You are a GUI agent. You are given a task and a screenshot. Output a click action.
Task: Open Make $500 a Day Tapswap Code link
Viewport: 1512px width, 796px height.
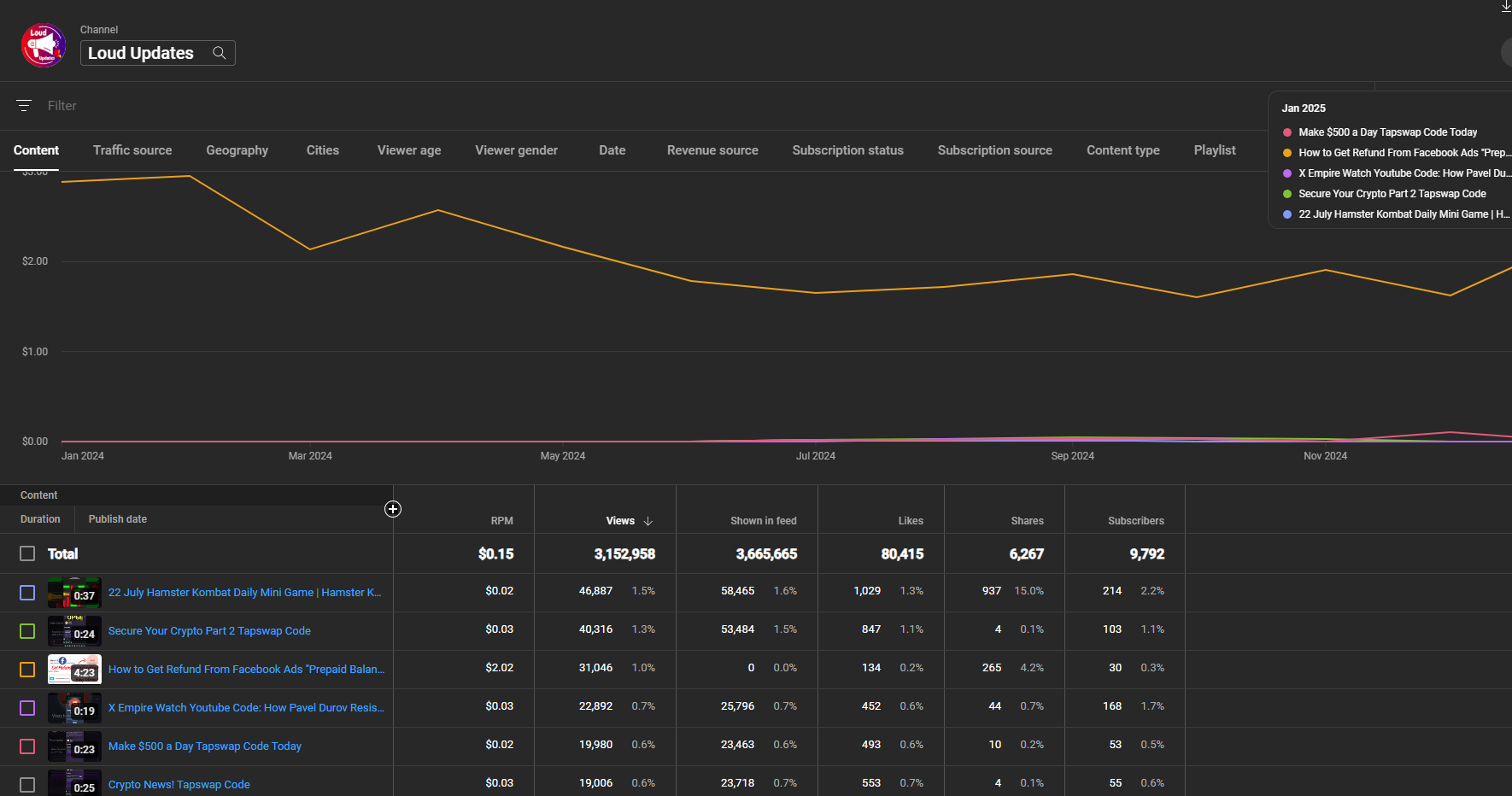coord(205,746)
